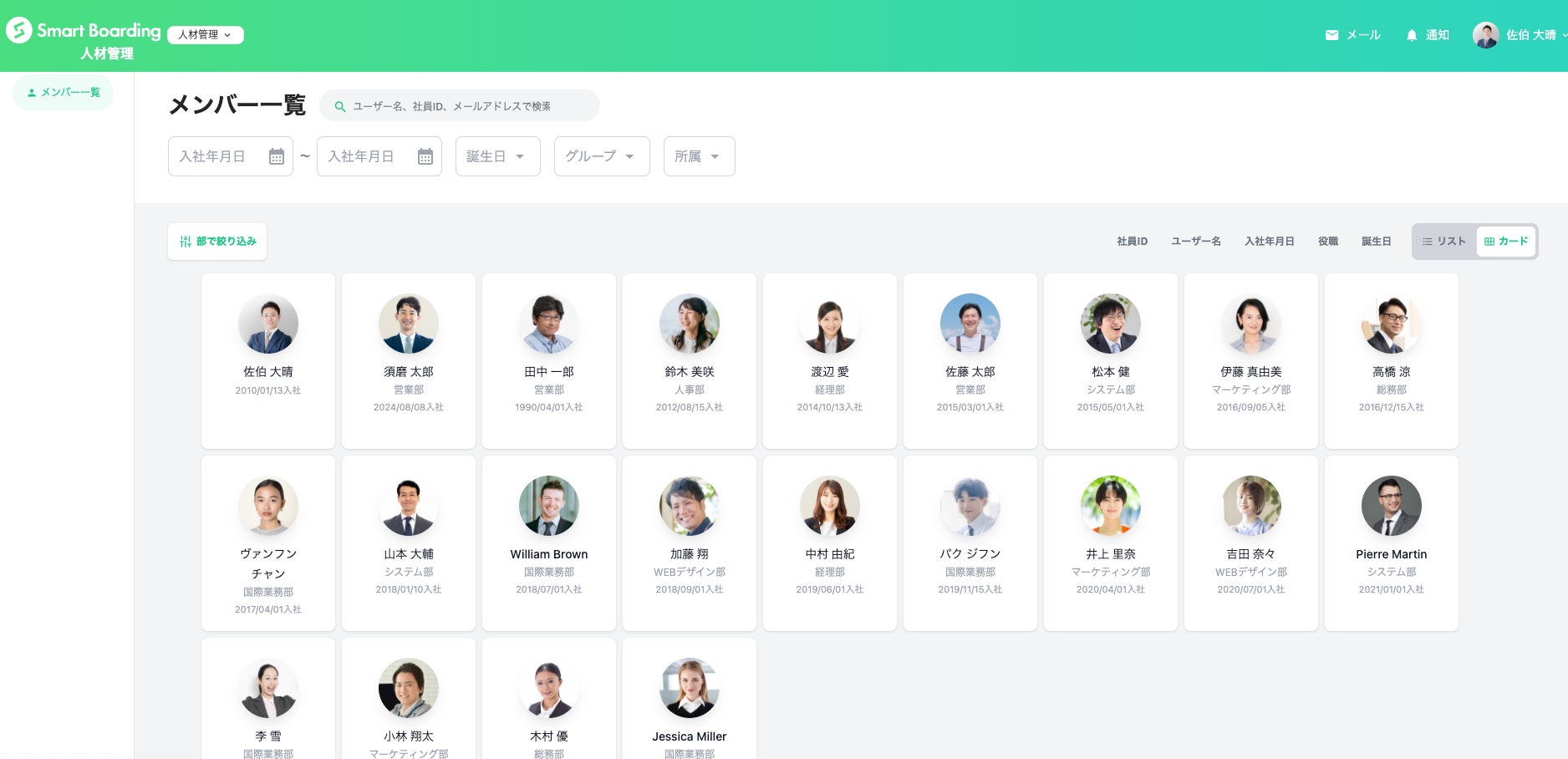Screen dimensions: 1568x759
Task: Sort members by 誕生日
Action: pyautogui.click(x=1377, y=242)
